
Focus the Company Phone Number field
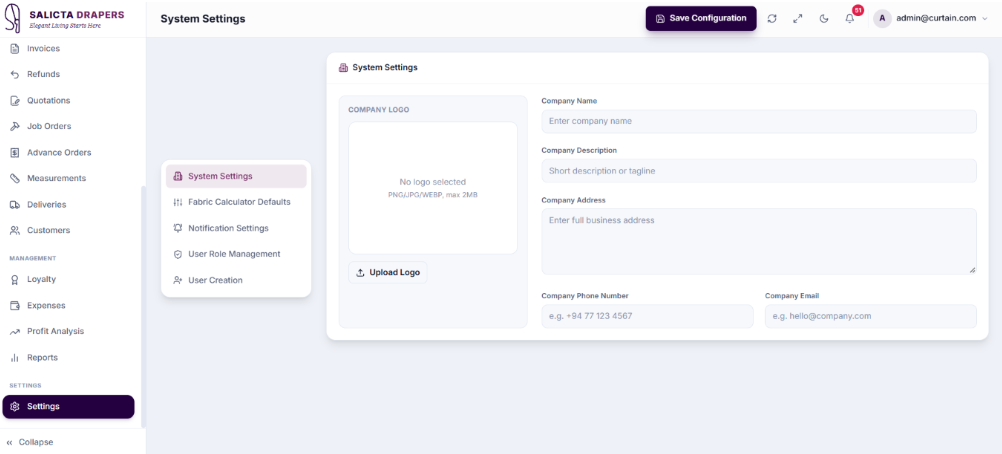click(647, 316)
